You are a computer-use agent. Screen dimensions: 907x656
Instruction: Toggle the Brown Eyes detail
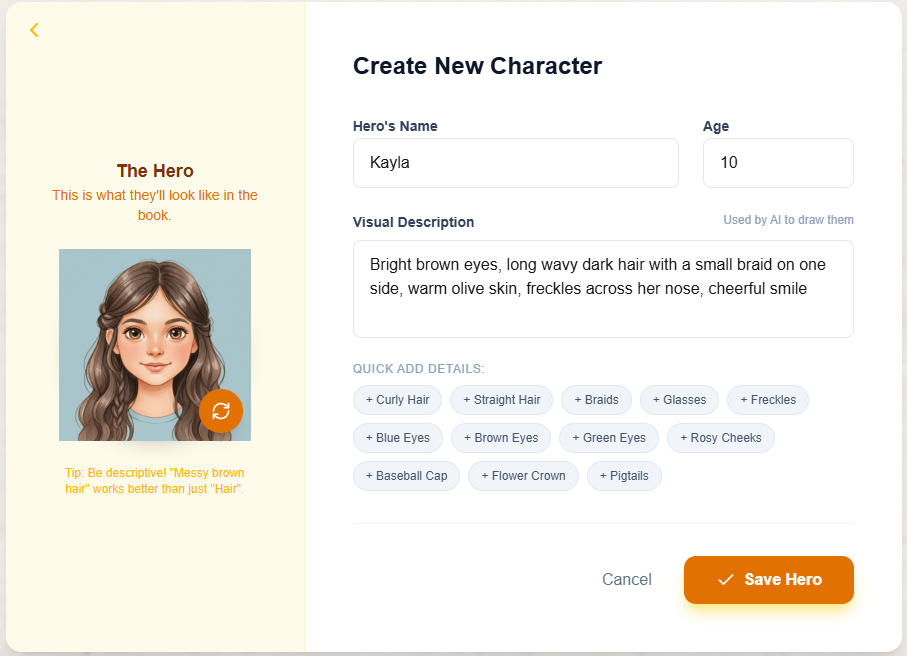click(x=500, y=438)
